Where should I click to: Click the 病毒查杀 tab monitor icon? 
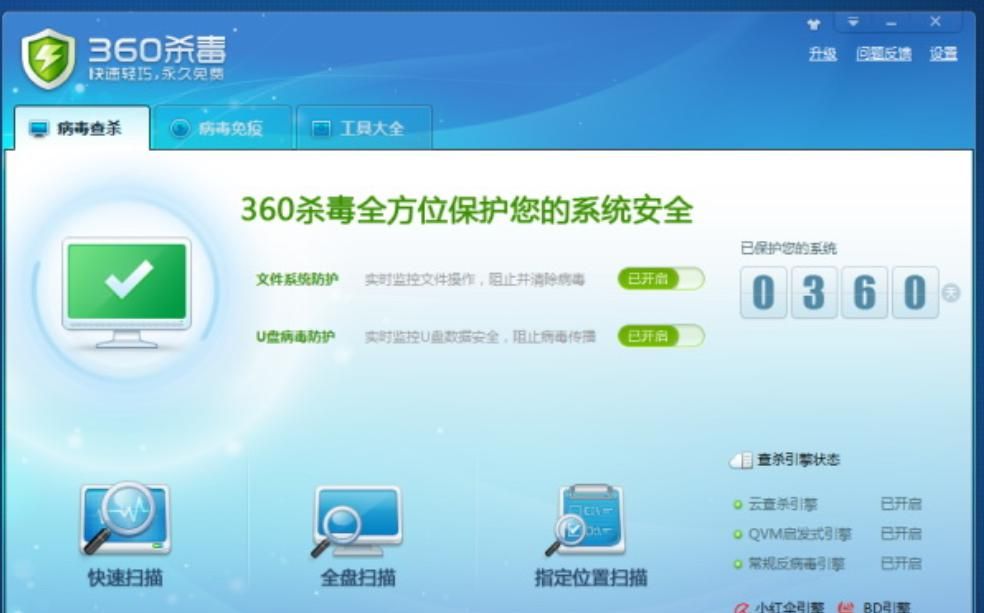pyautogui.click(x=39, y=129)
